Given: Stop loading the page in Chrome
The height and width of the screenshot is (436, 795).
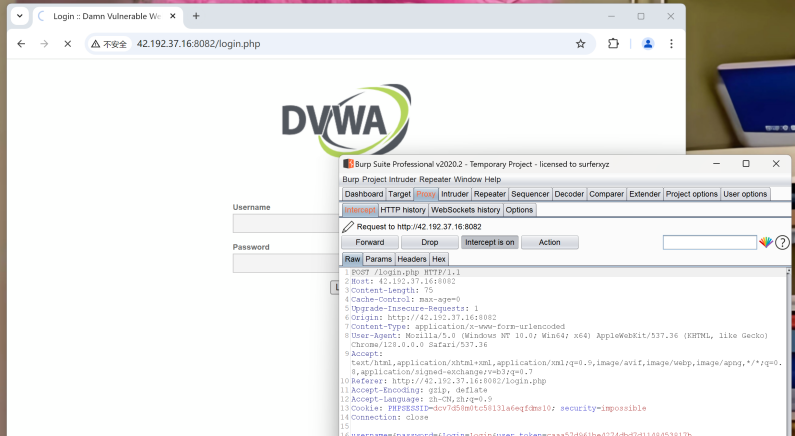Looking at the screenshot, I should click(x=67, y=44).
